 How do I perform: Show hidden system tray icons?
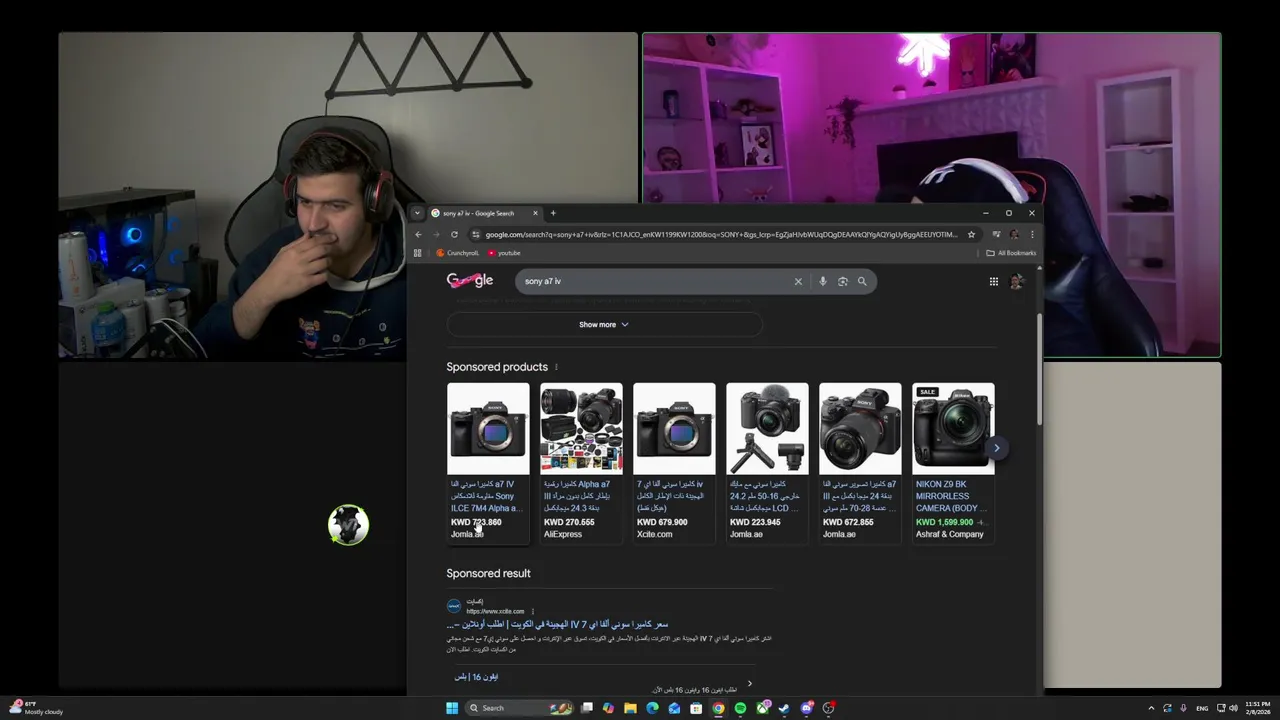pos(1151,708)
